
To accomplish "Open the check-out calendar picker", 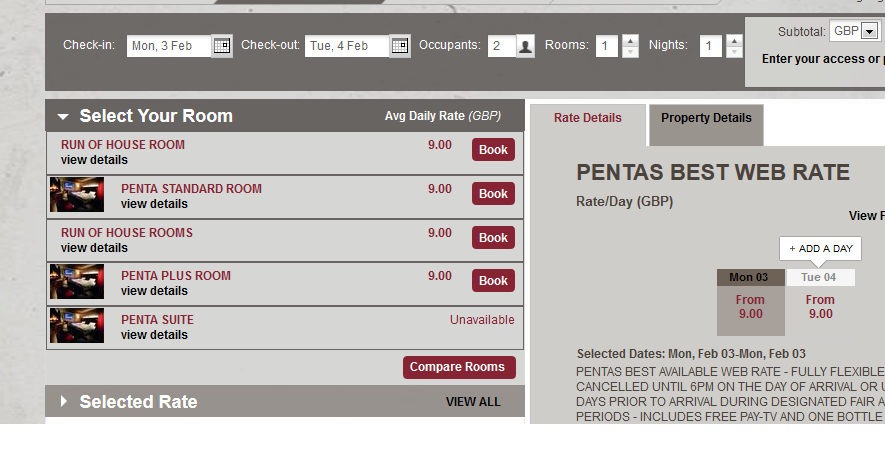I will pyautogui.click(x=400, y=46).
